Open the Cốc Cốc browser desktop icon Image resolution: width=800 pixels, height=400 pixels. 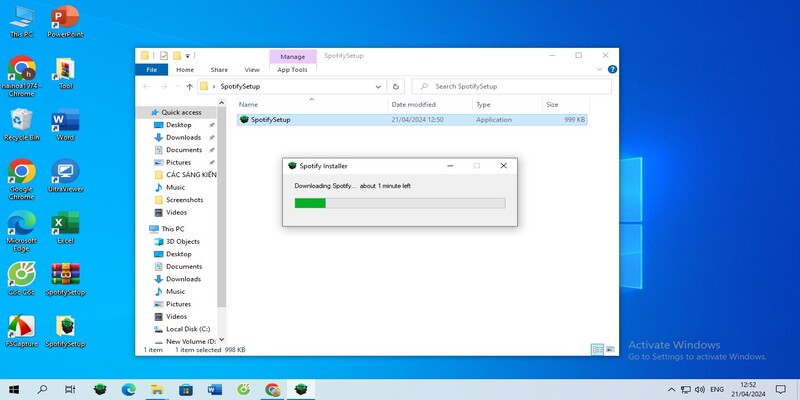point(21,279)
